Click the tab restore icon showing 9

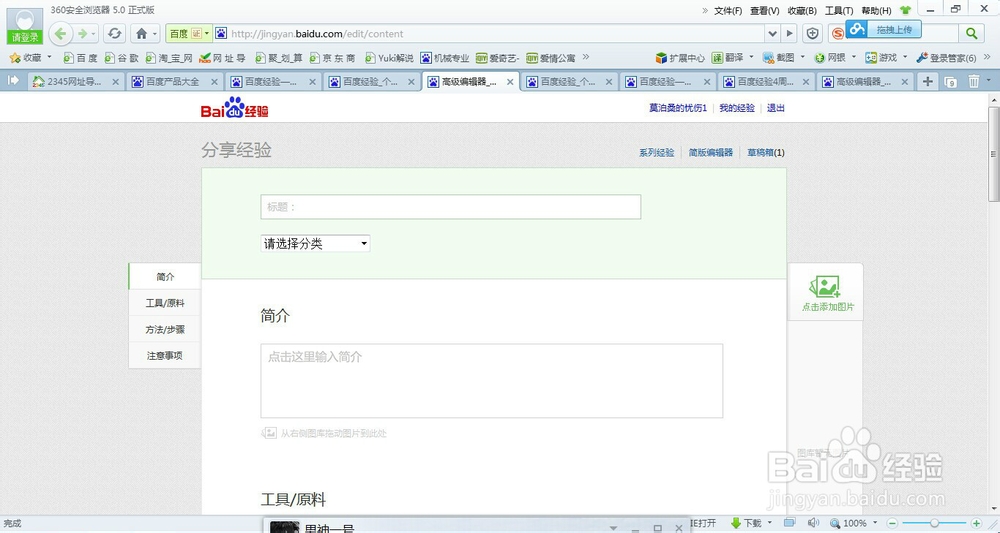coord(950,82)
